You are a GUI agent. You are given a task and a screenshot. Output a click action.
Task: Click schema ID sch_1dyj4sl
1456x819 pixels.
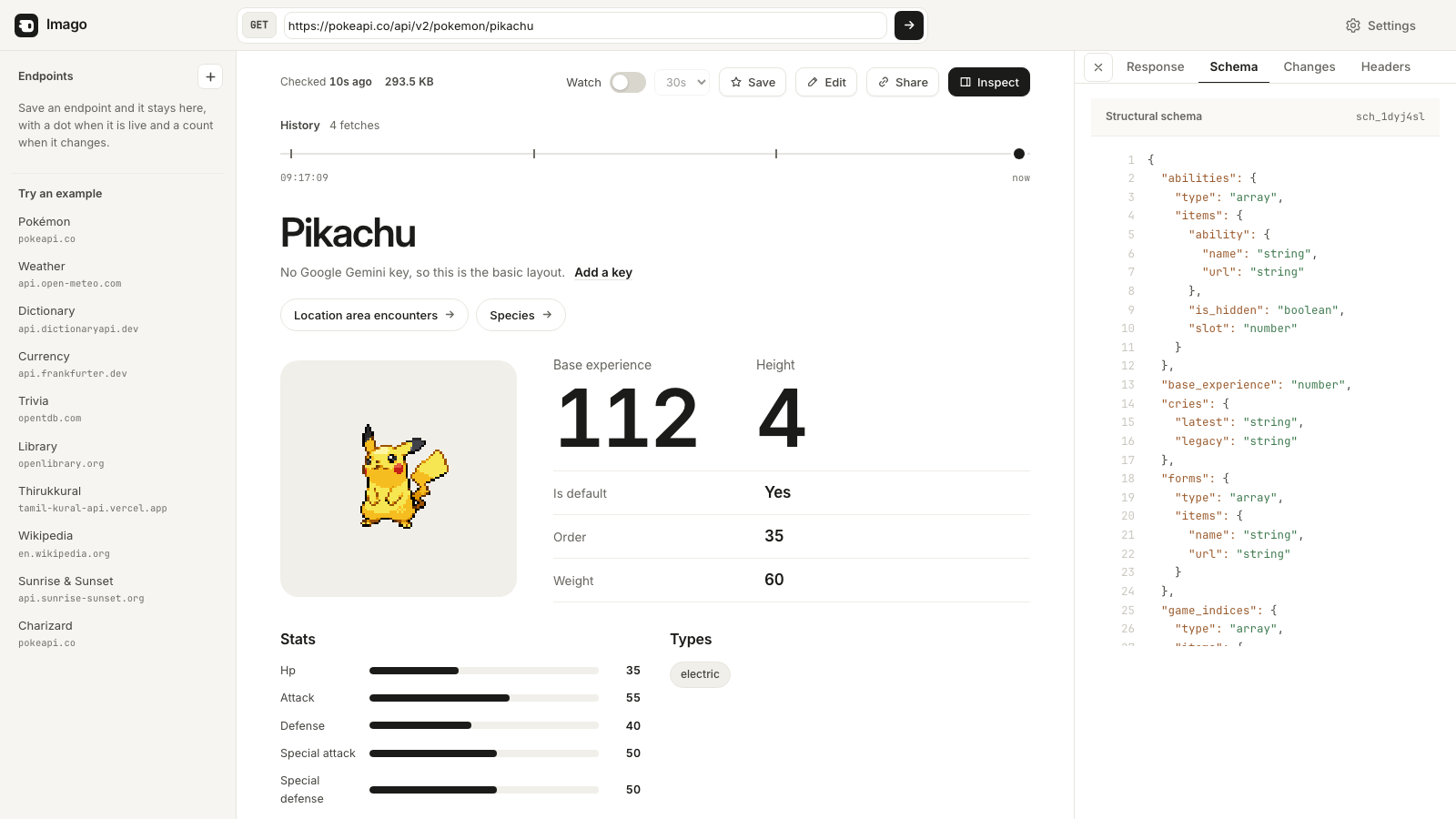coord(1390,116)
